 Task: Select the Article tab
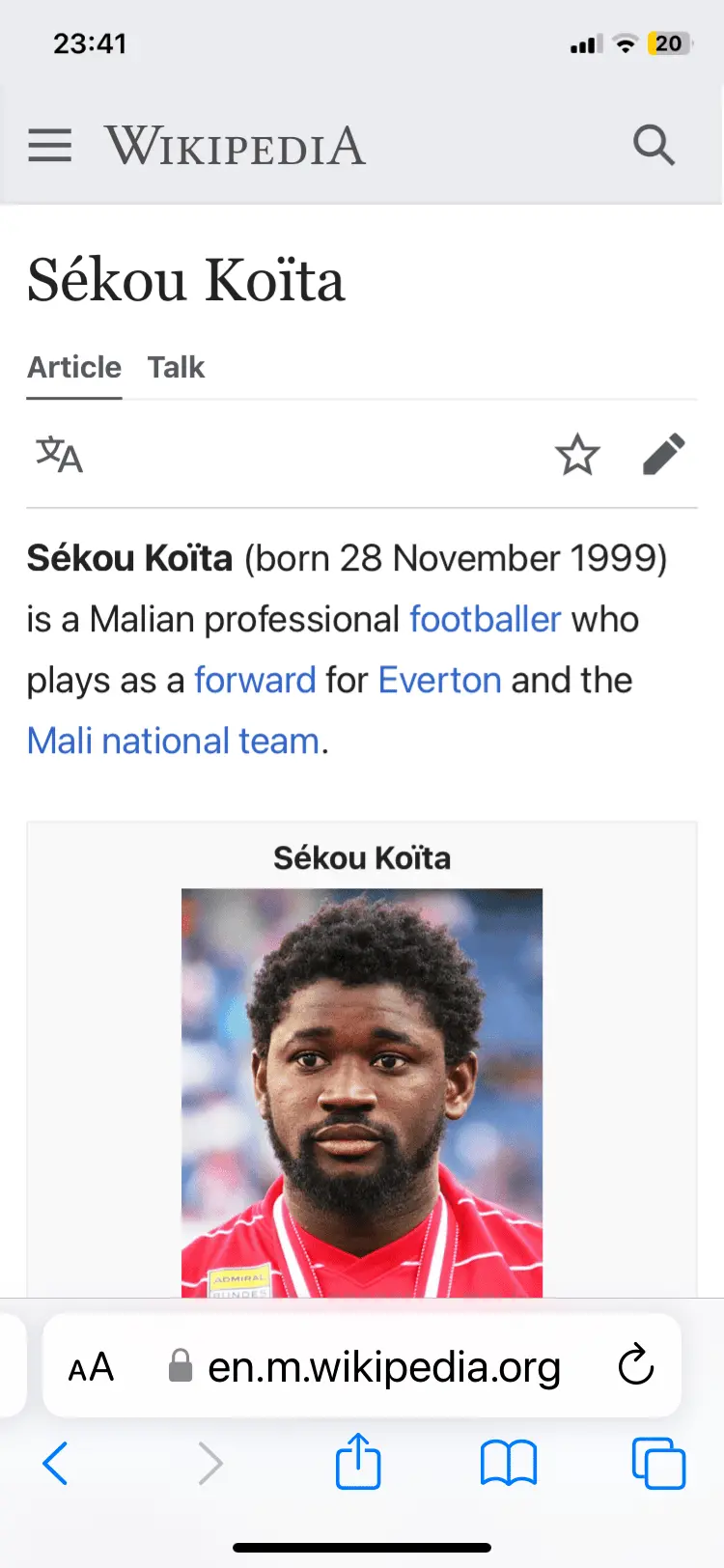coord(74,368)
